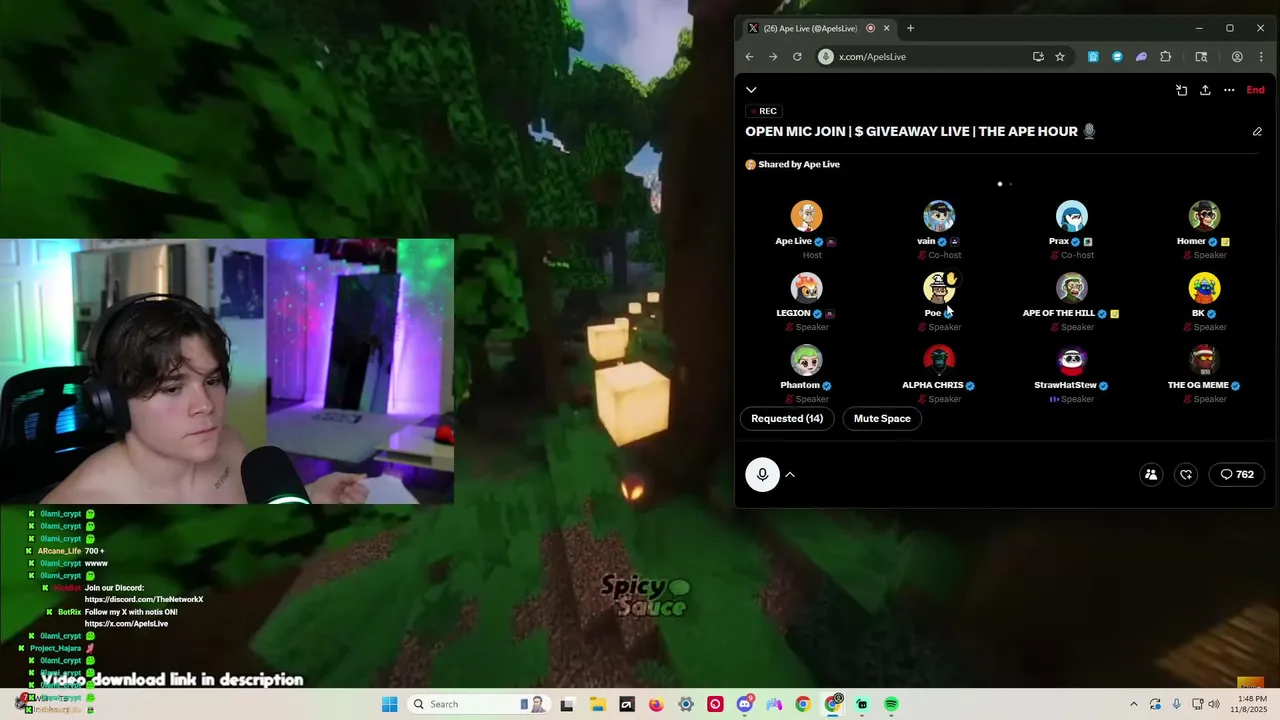
Task: Collapse the Space panel chevron
Action: point(751,90)
